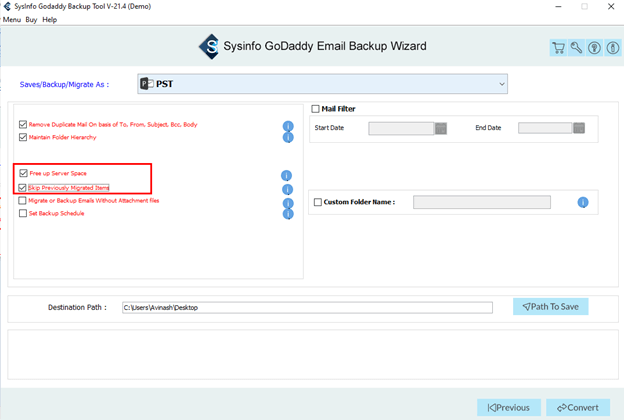Show info for Set Backup Schedule

pos(288,214)
